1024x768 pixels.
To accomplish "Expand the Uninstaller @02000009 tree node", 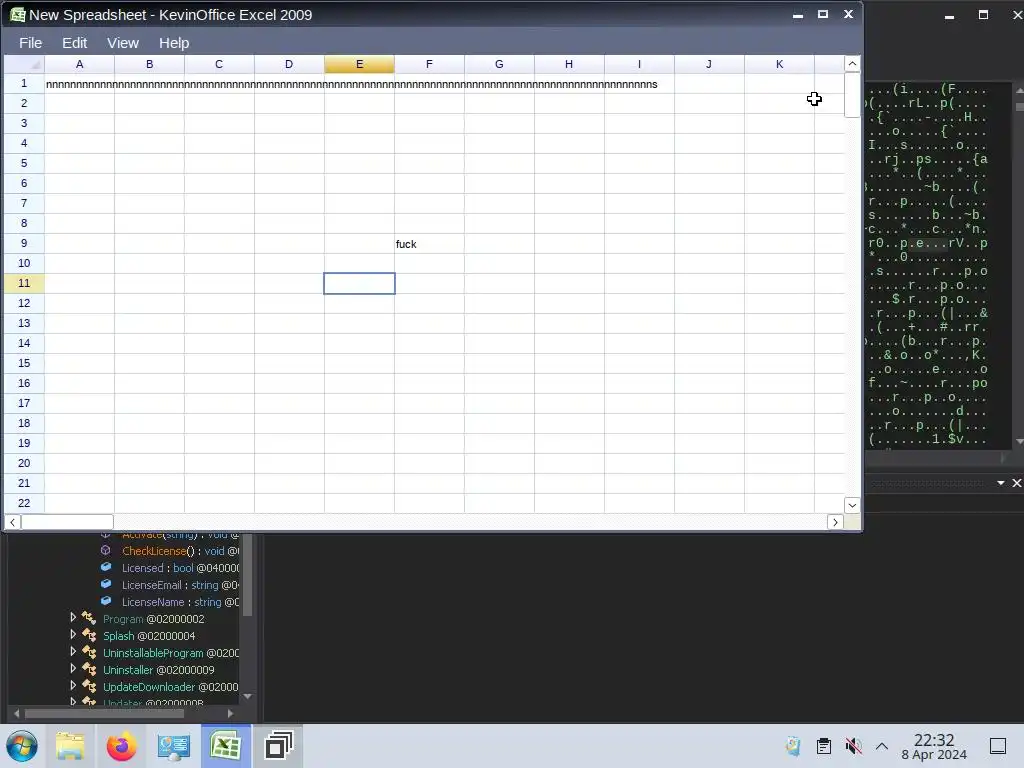I will (x=73, y=668).
